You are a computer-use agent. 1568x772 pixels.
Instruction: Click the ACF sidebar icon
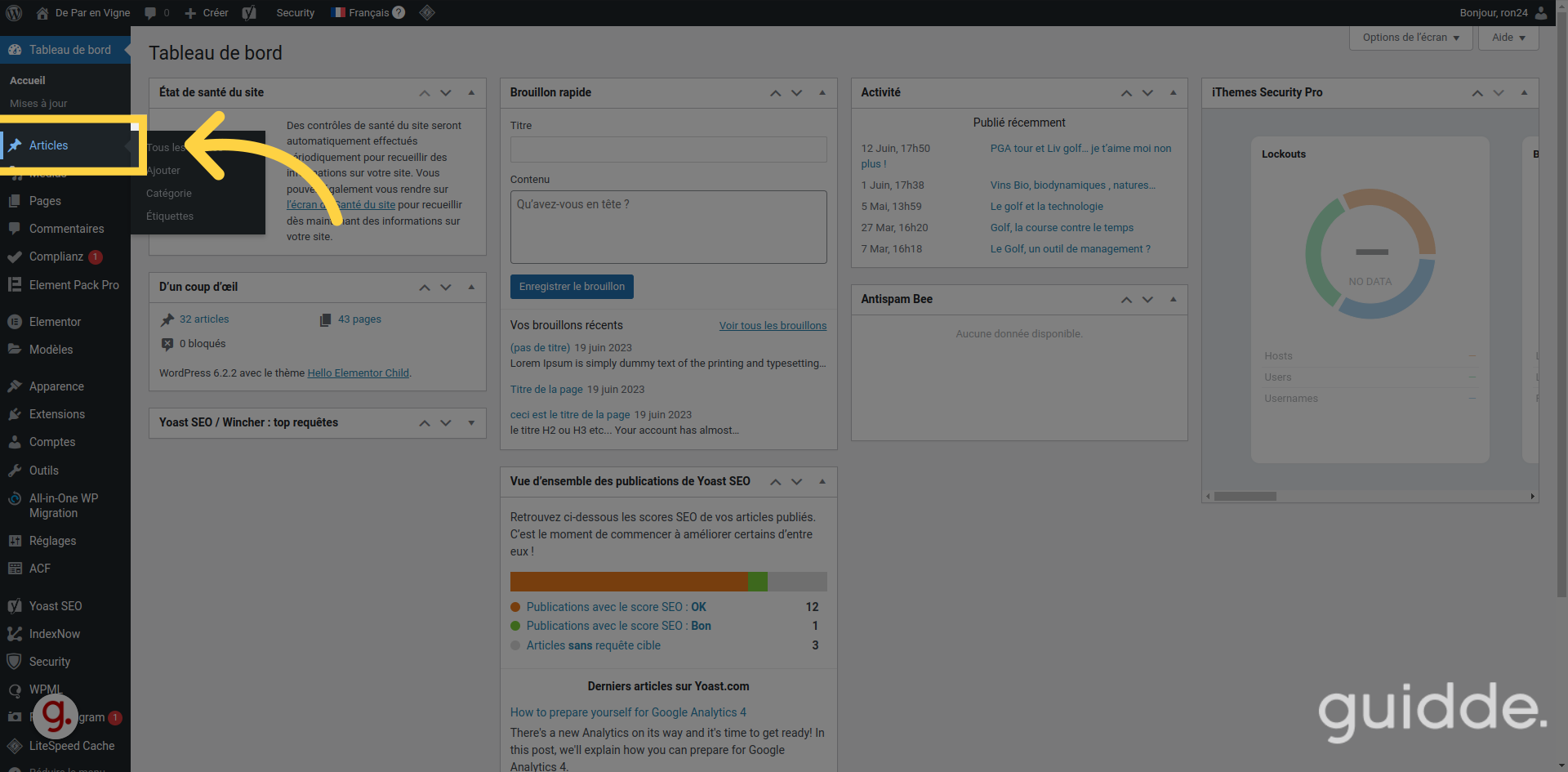[x=14, y=569]
